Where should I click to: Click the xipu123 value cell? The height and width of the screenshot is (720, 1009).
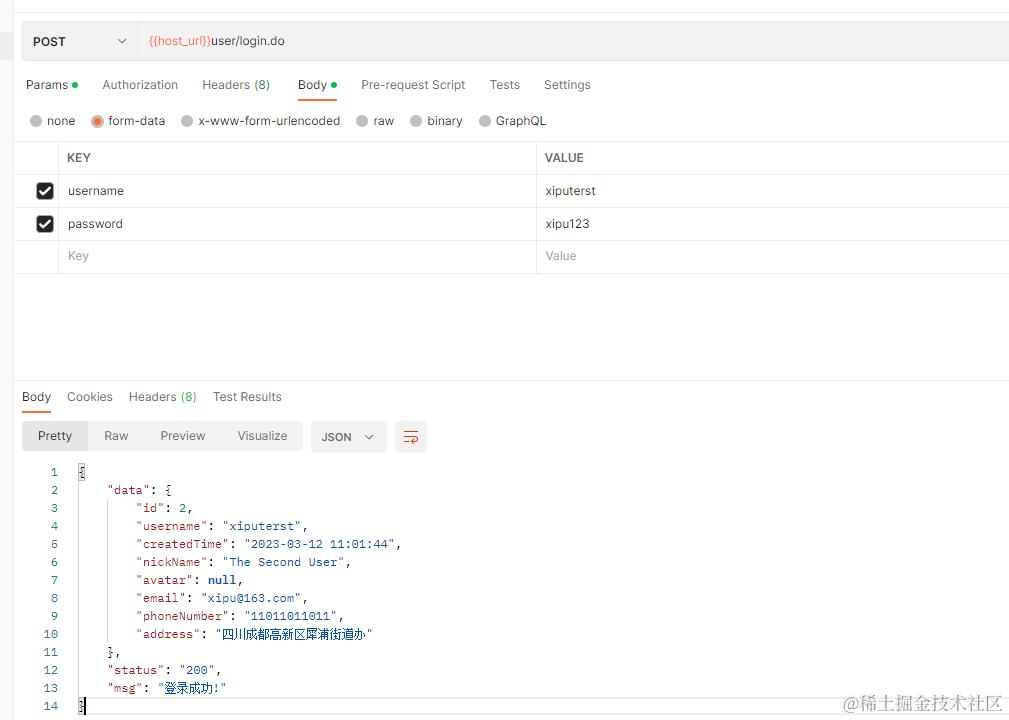pyautogui.click(x=773, y=224)
